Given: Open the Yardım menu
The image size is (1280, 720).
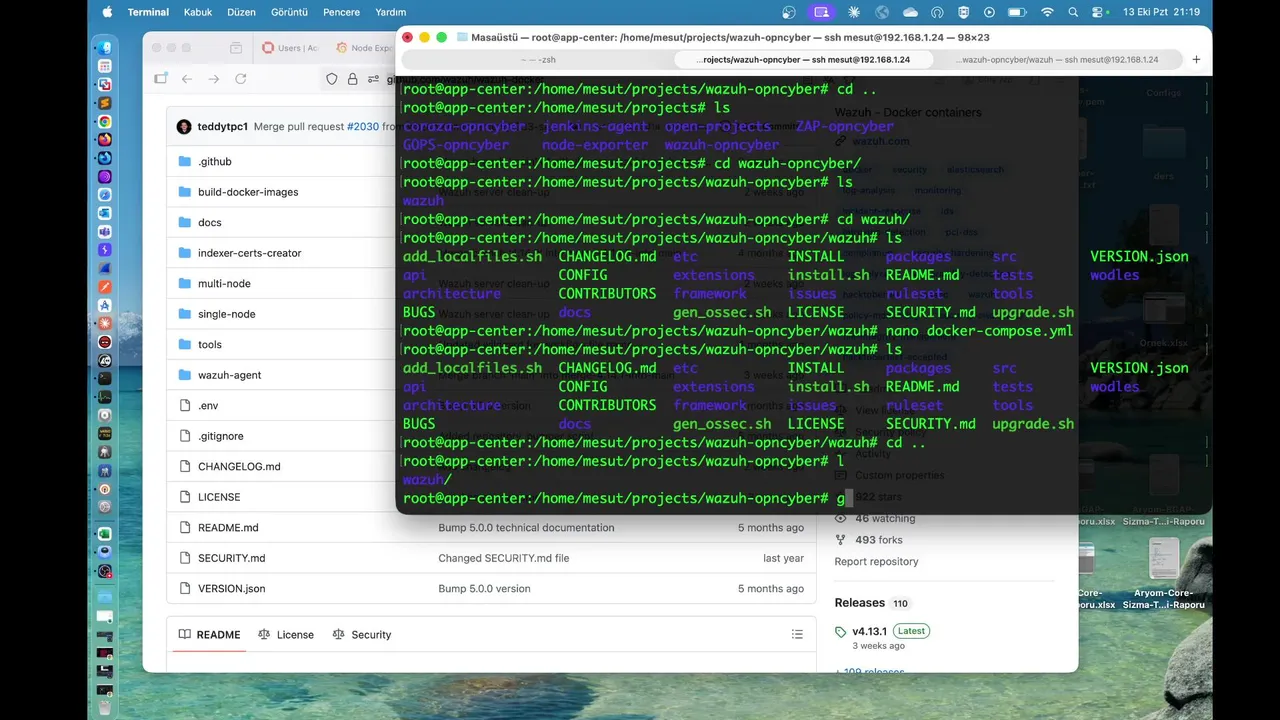Looking at the screenshot, I should (390, 12).
